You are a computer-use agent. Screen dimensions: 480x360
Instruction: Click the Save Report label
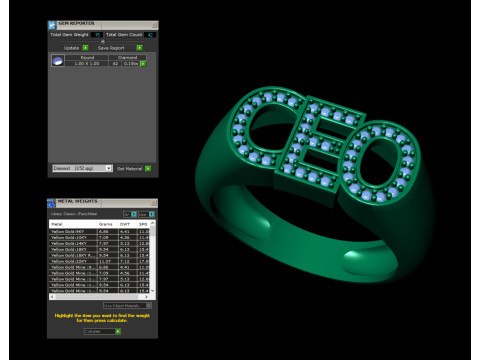tap(111, 48)
